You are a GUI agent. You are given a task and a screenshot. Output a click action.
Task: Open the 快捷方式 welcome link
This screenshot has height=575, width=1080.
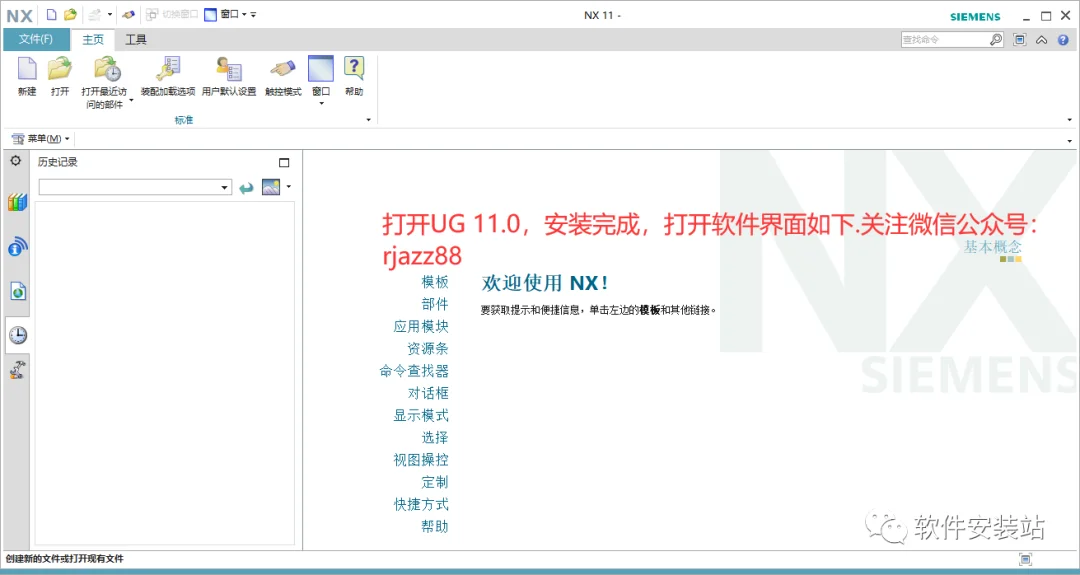tap(421, 504)
